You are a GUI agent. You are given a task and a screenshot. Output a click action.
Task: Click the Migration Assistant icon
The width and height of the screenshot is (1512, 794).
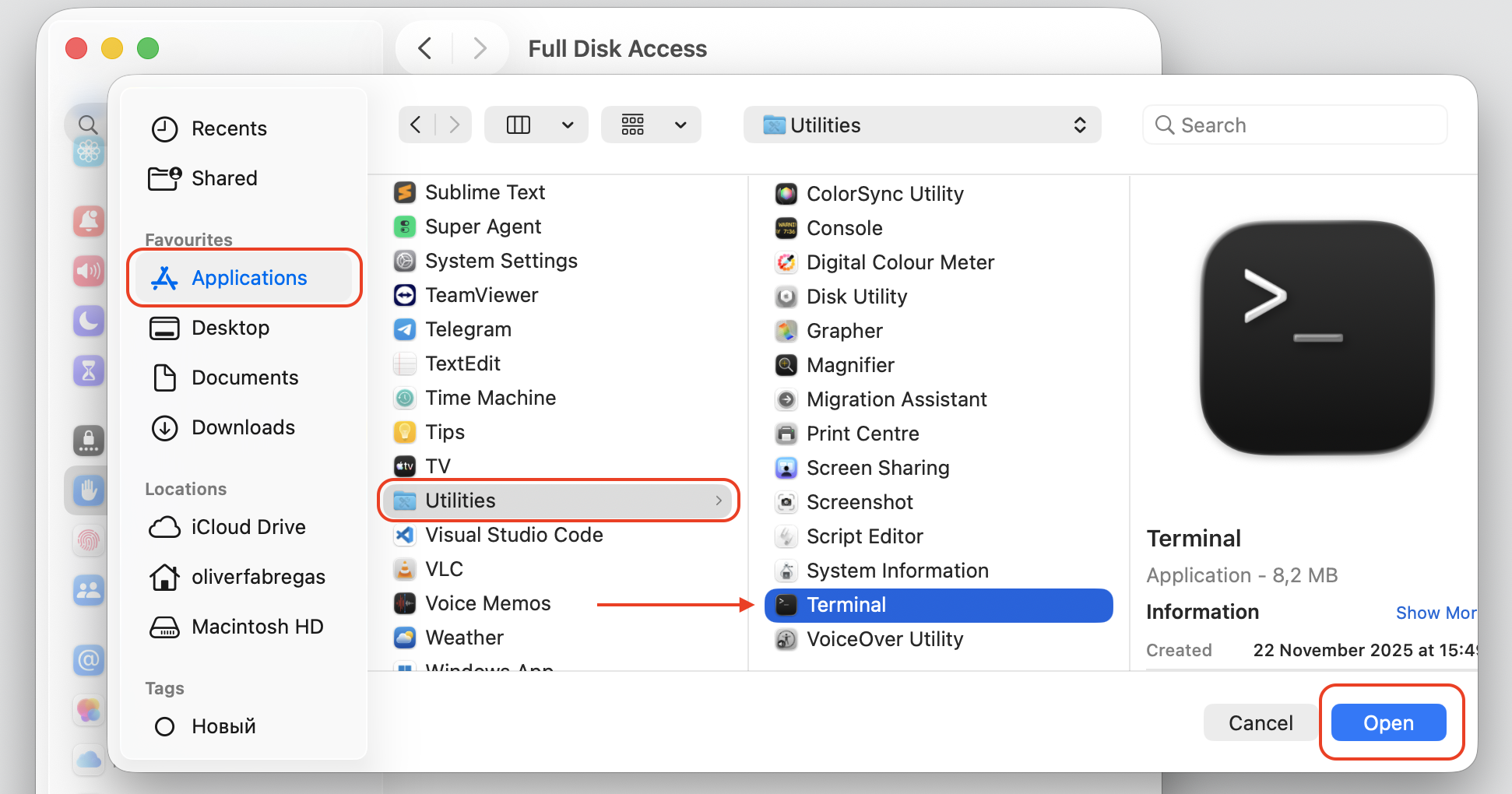coord(786,399)
